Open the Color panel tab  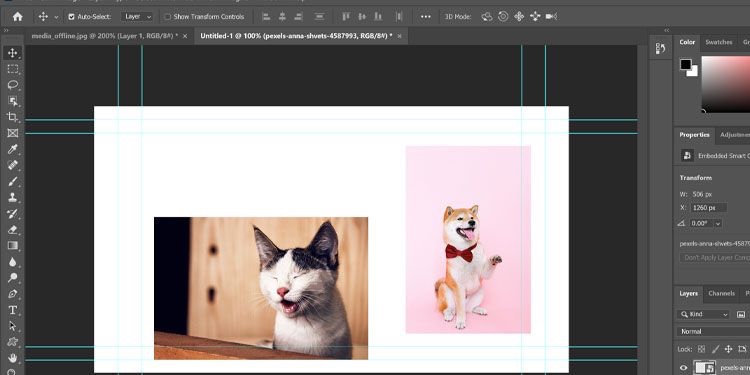point(687,42)
